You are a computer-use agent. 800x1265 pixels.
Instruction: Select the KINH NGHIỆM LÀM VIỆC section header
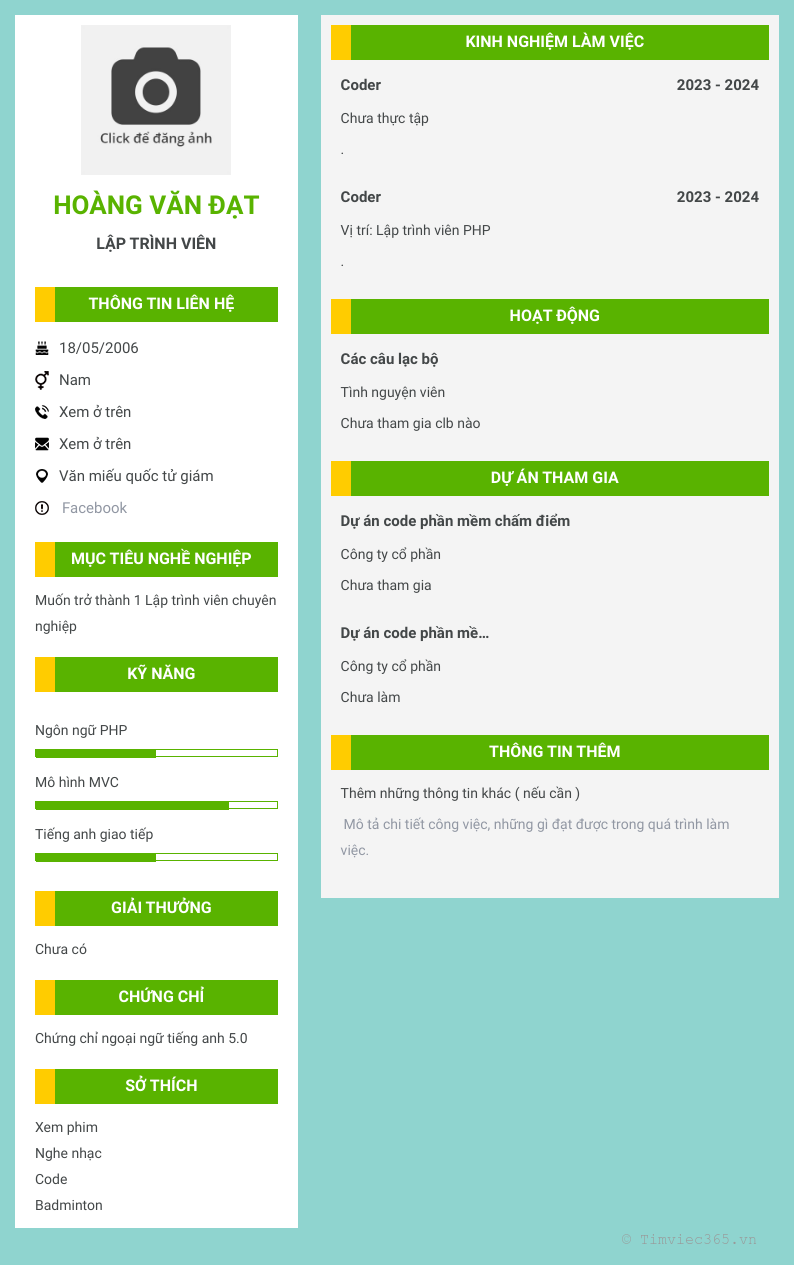[x=550, y=42]
